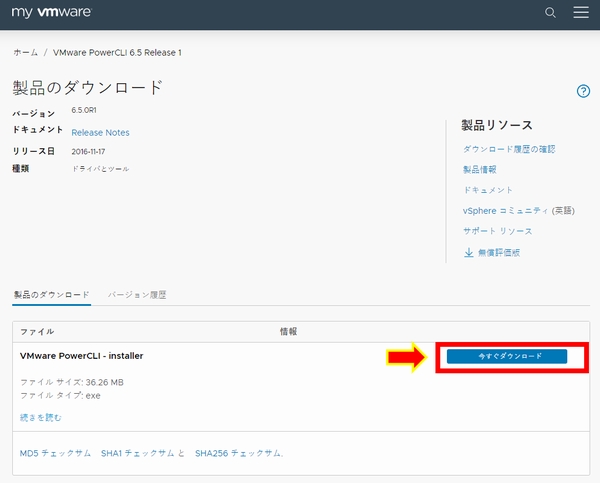Click ファイル タイプ: exe text
600x483 pixels.
[x=60, y=395]
